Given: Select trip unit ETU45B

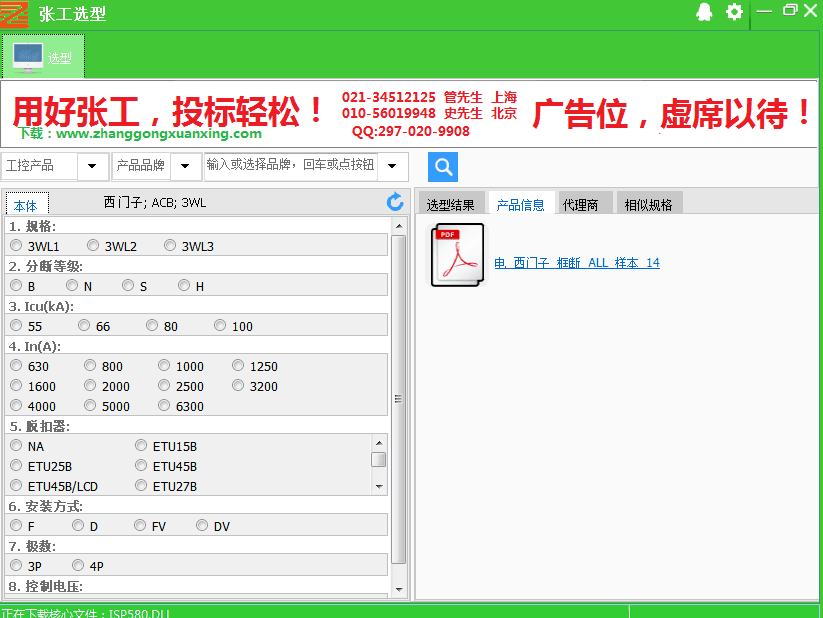Looking at the screenshot, I should tap(141, 465).
